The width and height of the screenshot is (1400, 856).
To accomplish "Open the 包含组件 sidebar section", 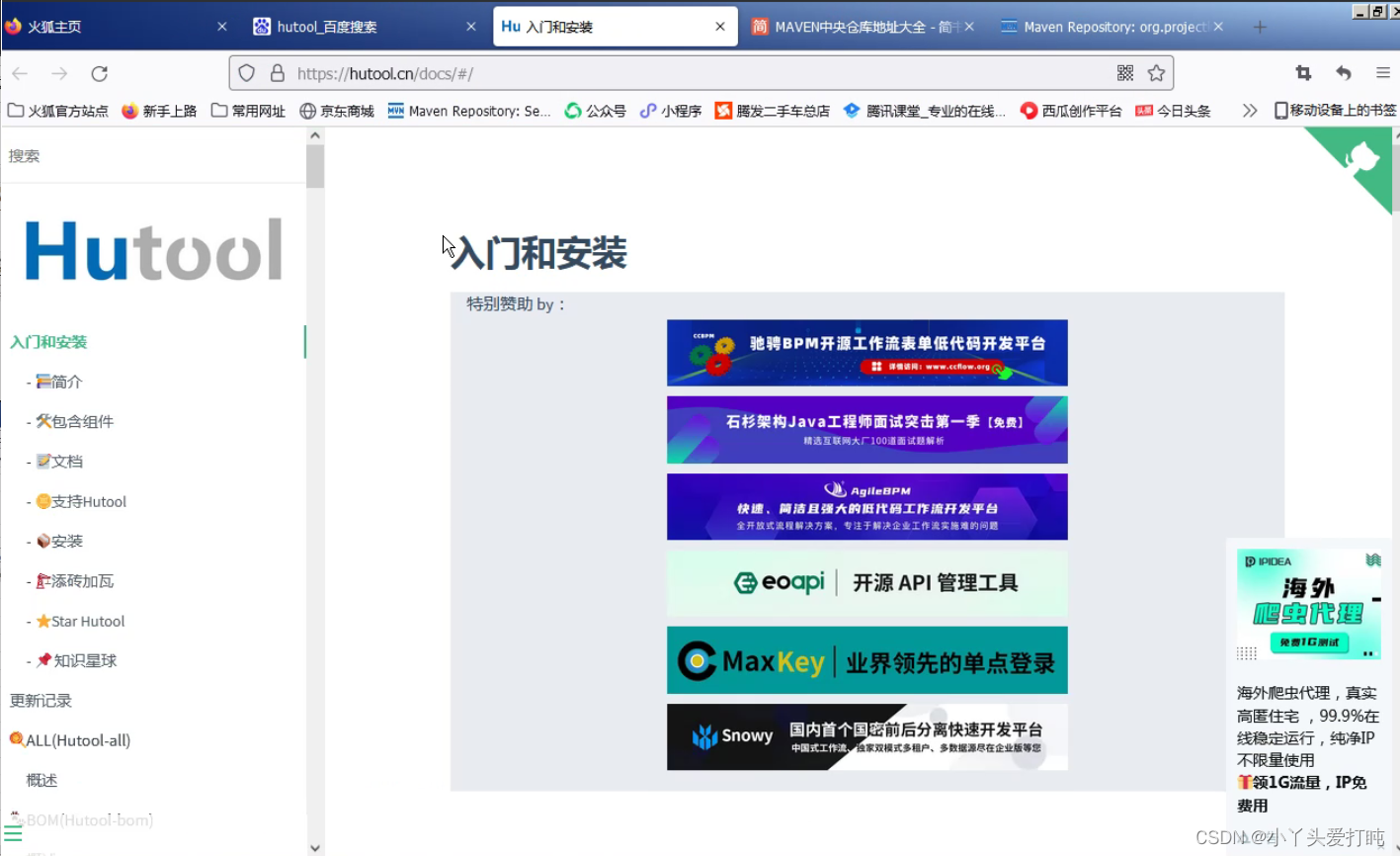I will 74,422.
